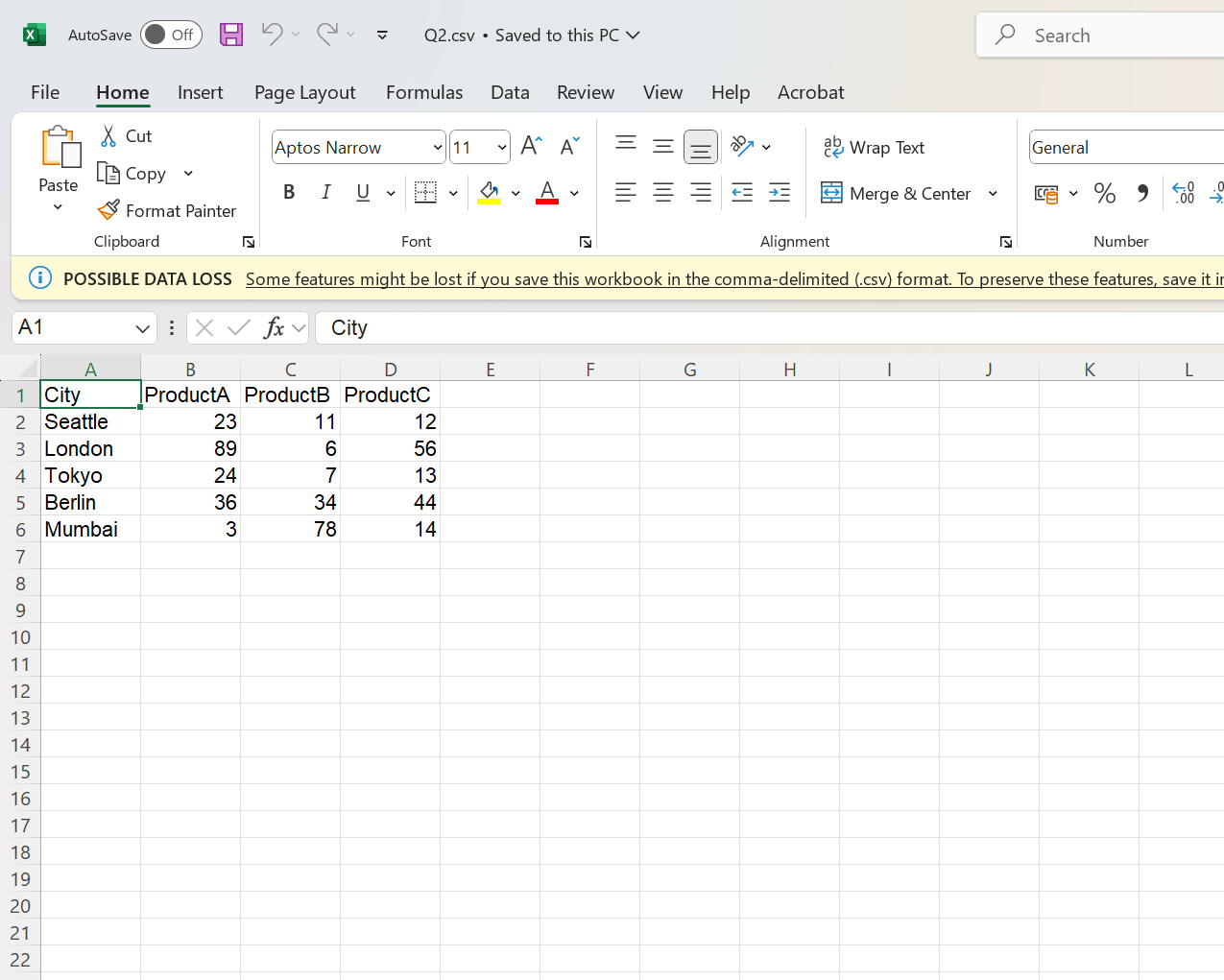Click the Undo arrow icon
The width and height of the screenshot is (1224, 980).
pos(272,35)
